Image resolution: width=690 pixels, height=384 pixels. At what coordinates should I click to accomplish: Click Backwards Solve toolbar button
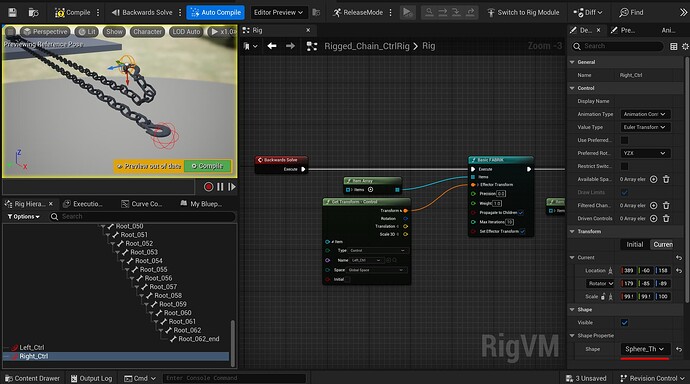142,12
